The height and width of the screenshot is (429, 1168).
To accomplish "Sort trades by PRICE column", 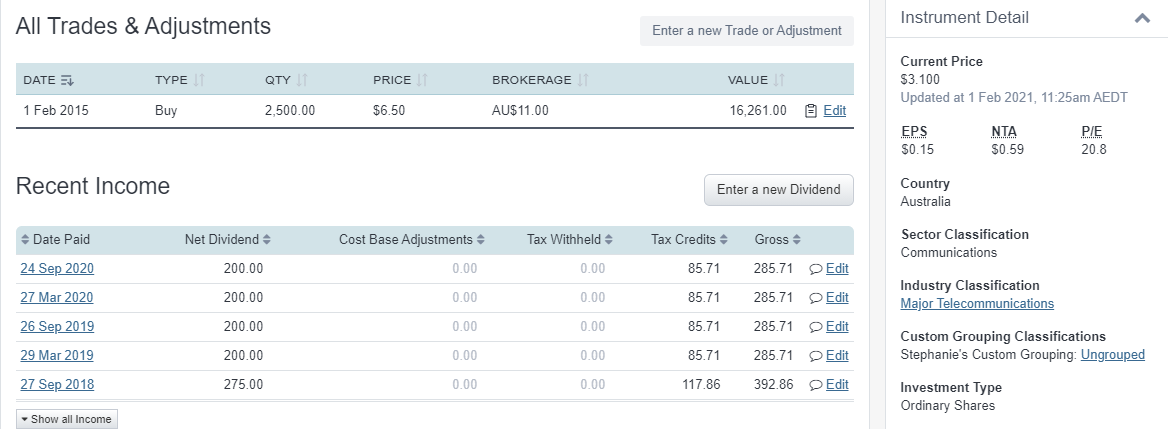I will tap(400, 80).
